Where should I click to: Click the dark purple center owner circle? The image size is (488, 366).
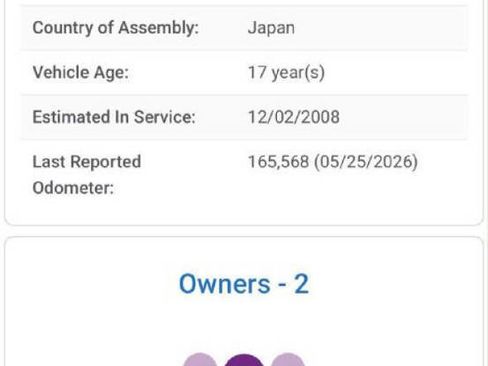click(244, 360)
